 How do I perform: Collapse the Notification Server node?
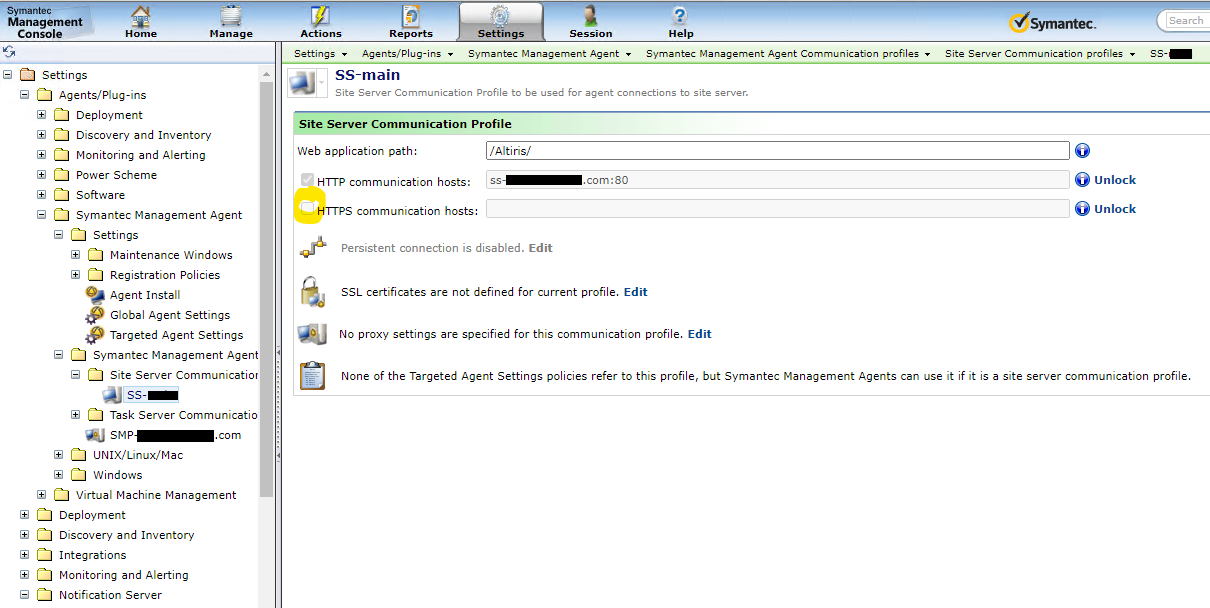pos(25,595)
